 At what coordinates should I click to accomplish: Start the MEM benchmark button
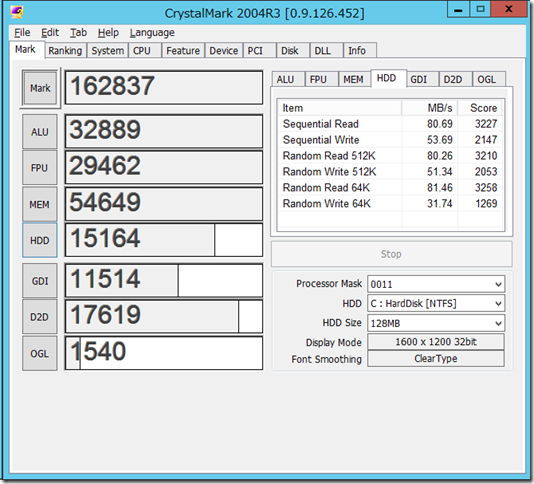point(40,204)
